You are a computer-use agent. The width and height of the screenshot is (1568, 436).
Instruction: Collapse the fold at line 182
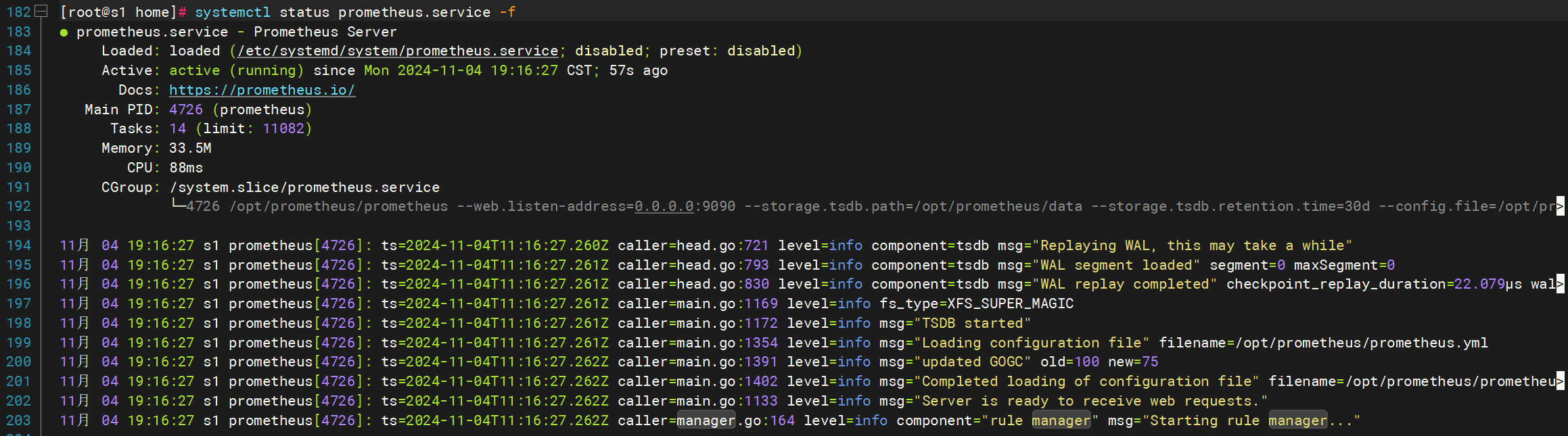[x=41, y=11]
